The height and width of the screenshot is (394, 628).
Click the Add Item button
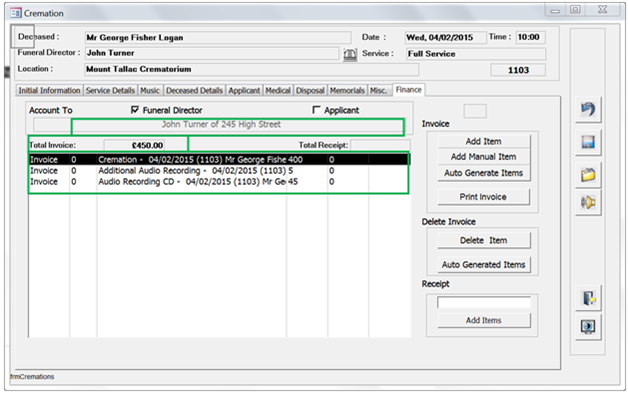pos(483,141)
